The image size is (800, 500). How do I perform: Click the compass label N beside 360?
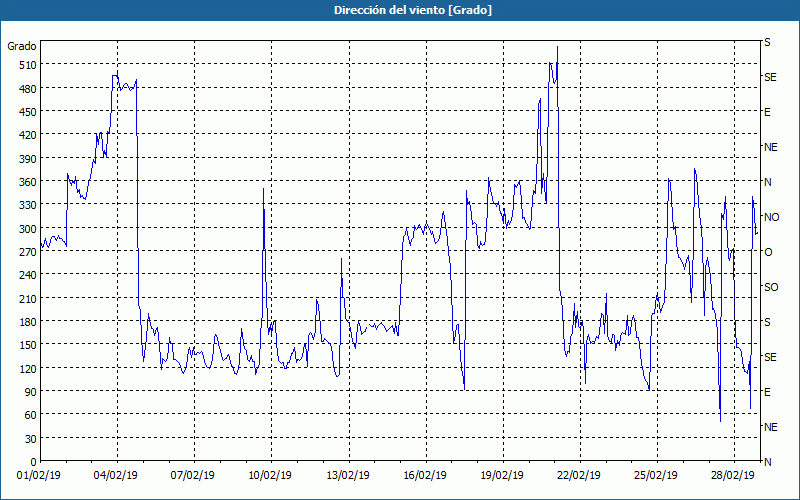tap(767, 182)
